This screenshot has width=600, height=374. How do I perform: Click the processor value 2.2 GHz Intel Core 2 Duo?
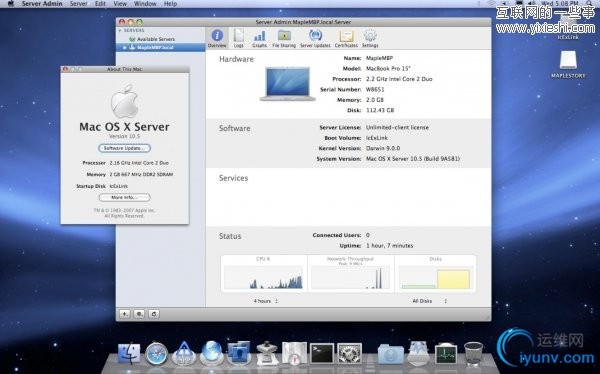(x=399, y=79)
